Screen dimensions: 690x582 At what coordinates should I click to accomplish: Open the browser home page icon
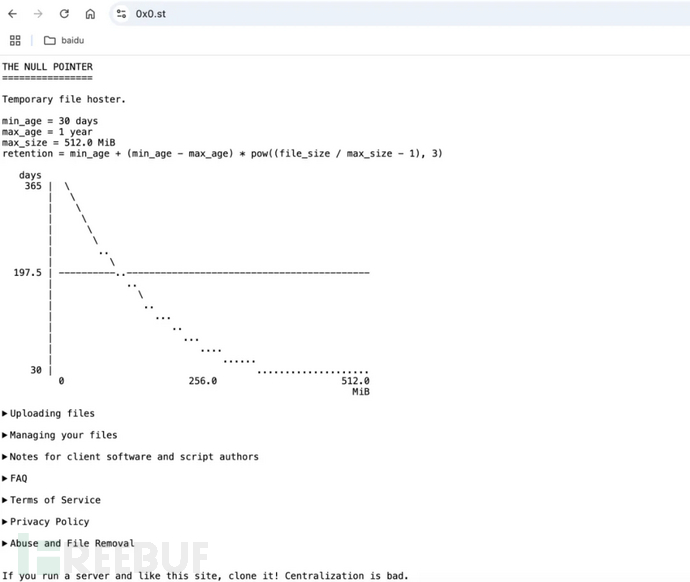90,14
